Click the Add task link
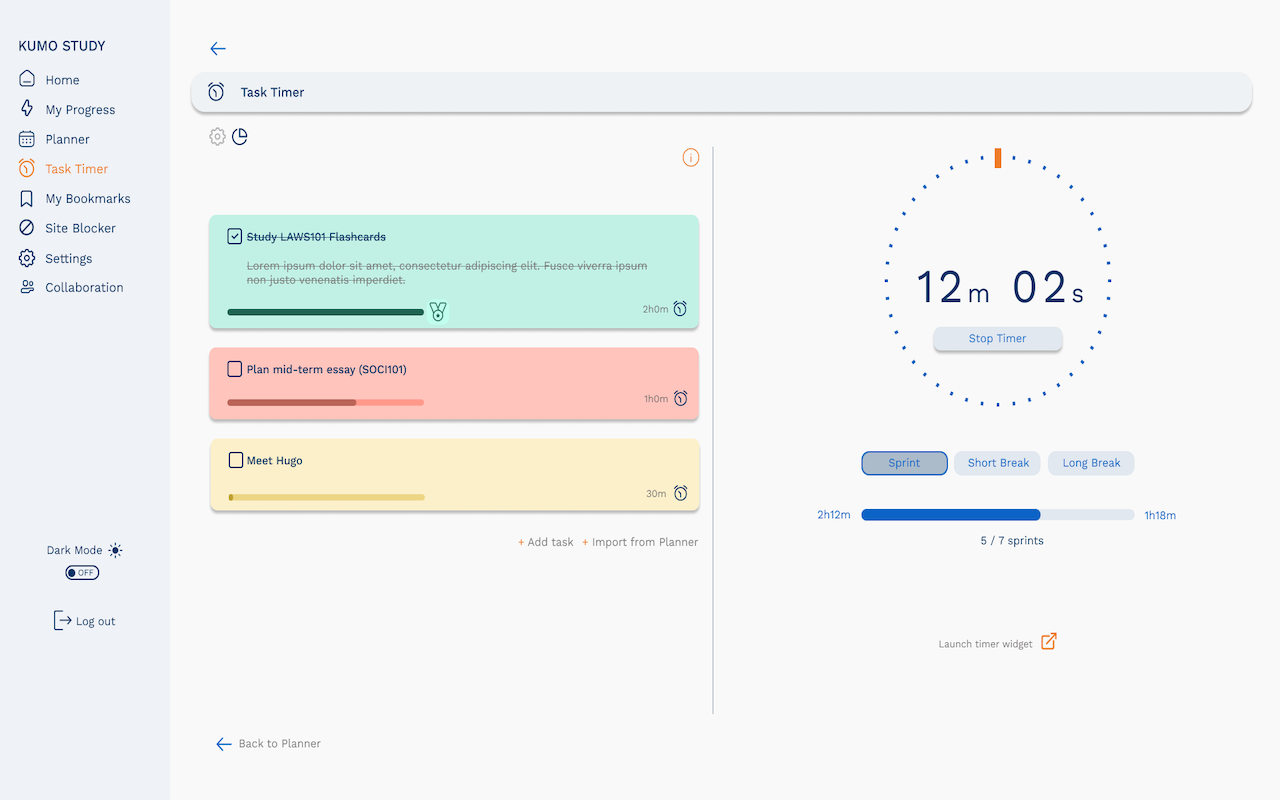1280x800 pixels. pos(549,542)
